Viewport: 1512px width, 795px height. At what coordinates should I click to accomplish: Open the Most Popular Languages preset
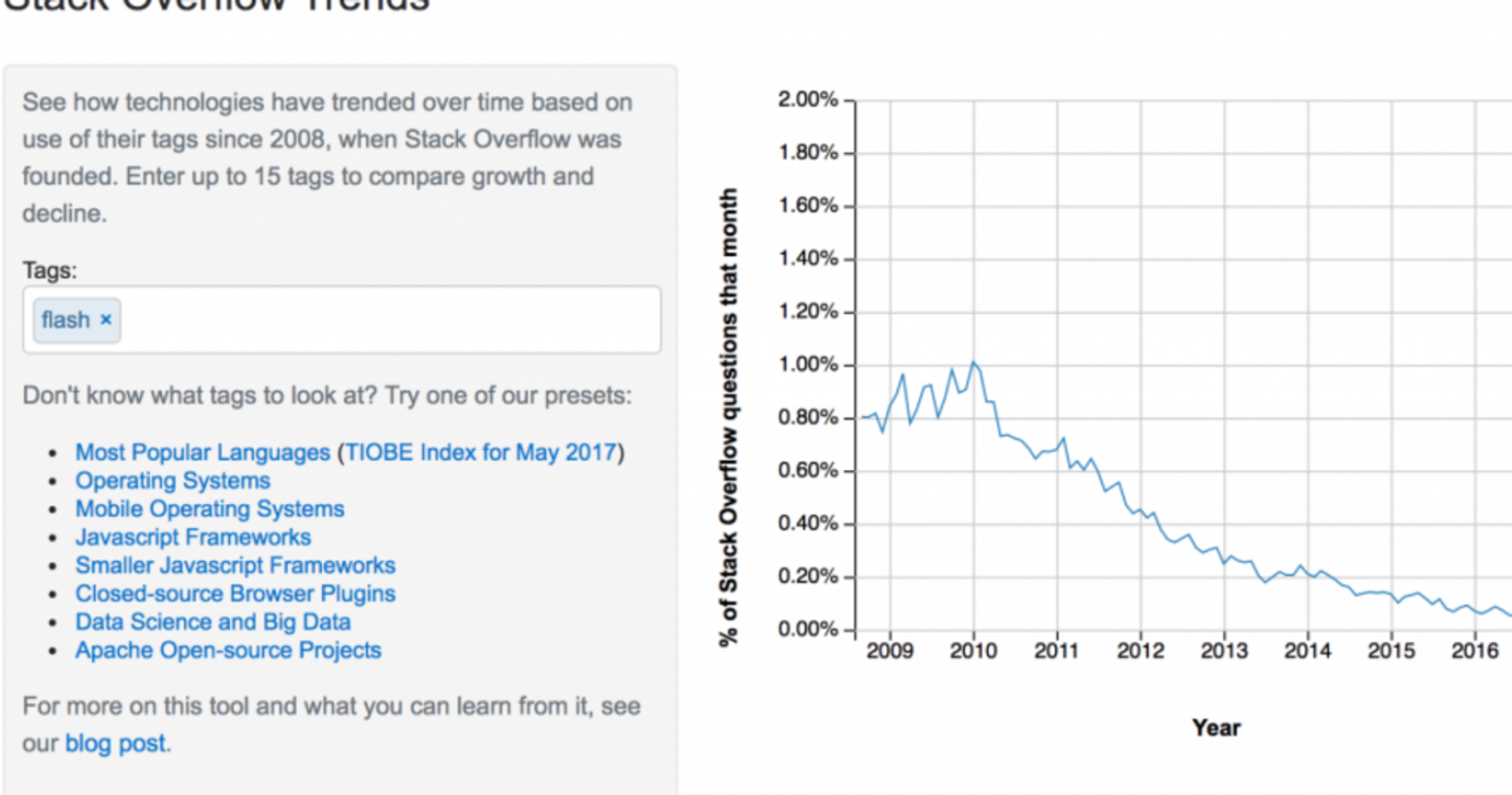coord(203,453)
